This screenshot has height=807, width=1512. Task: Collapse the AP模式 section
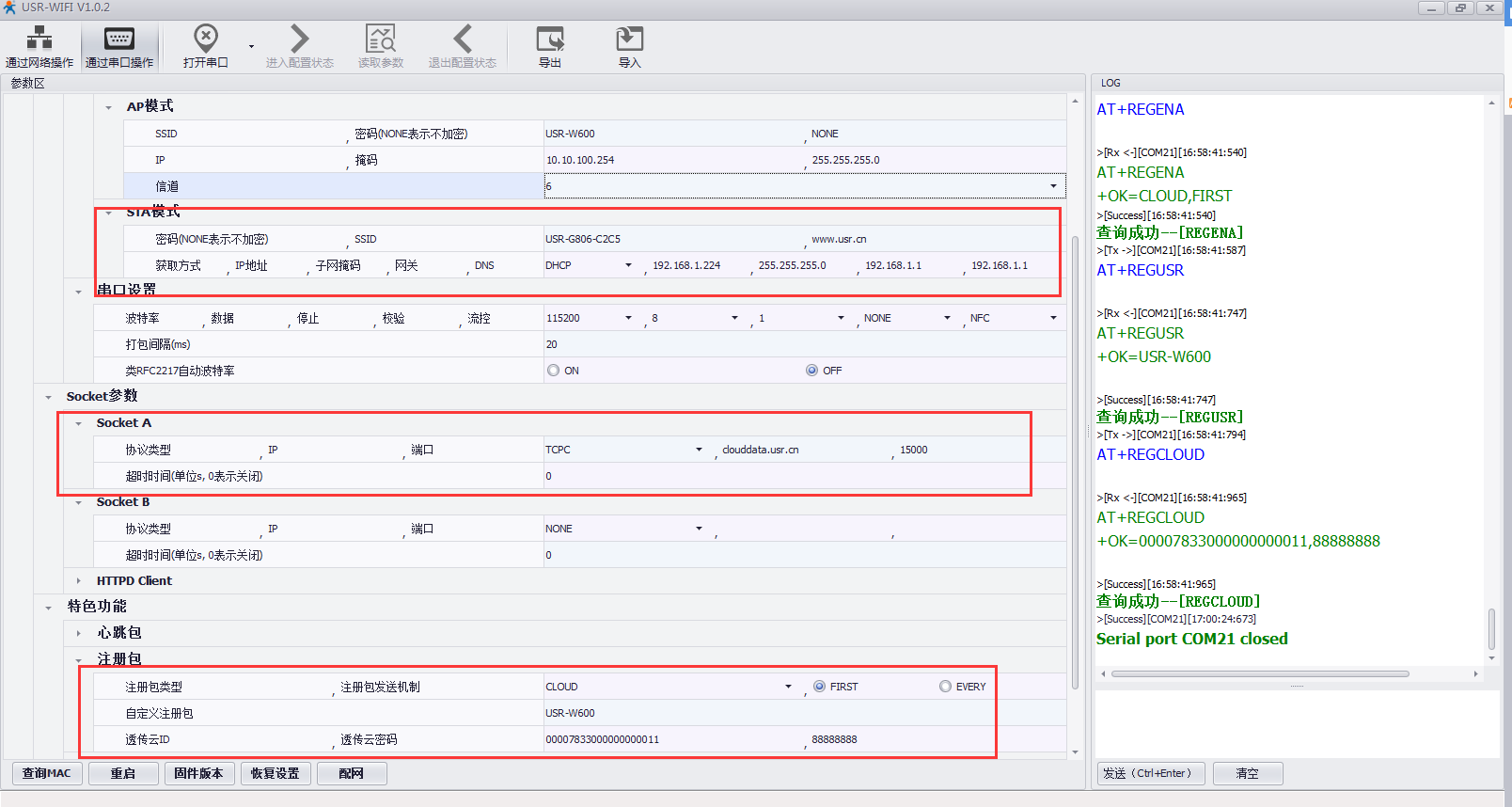pyautogui.click(x=108, y=107)
